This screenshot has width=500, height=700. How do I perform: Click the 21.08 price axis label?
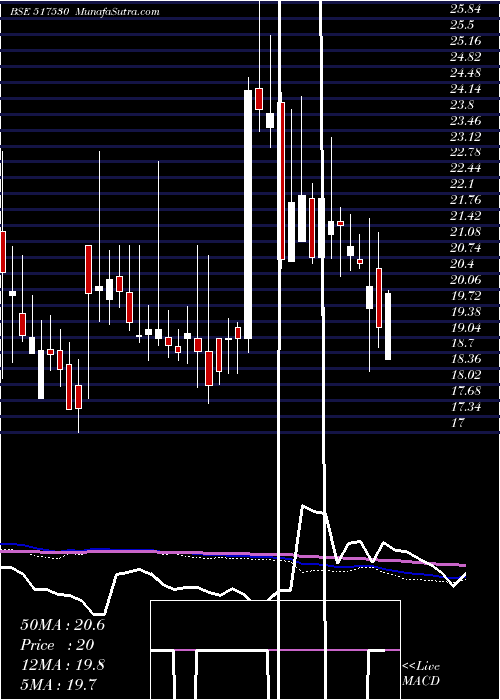[465, 232]
